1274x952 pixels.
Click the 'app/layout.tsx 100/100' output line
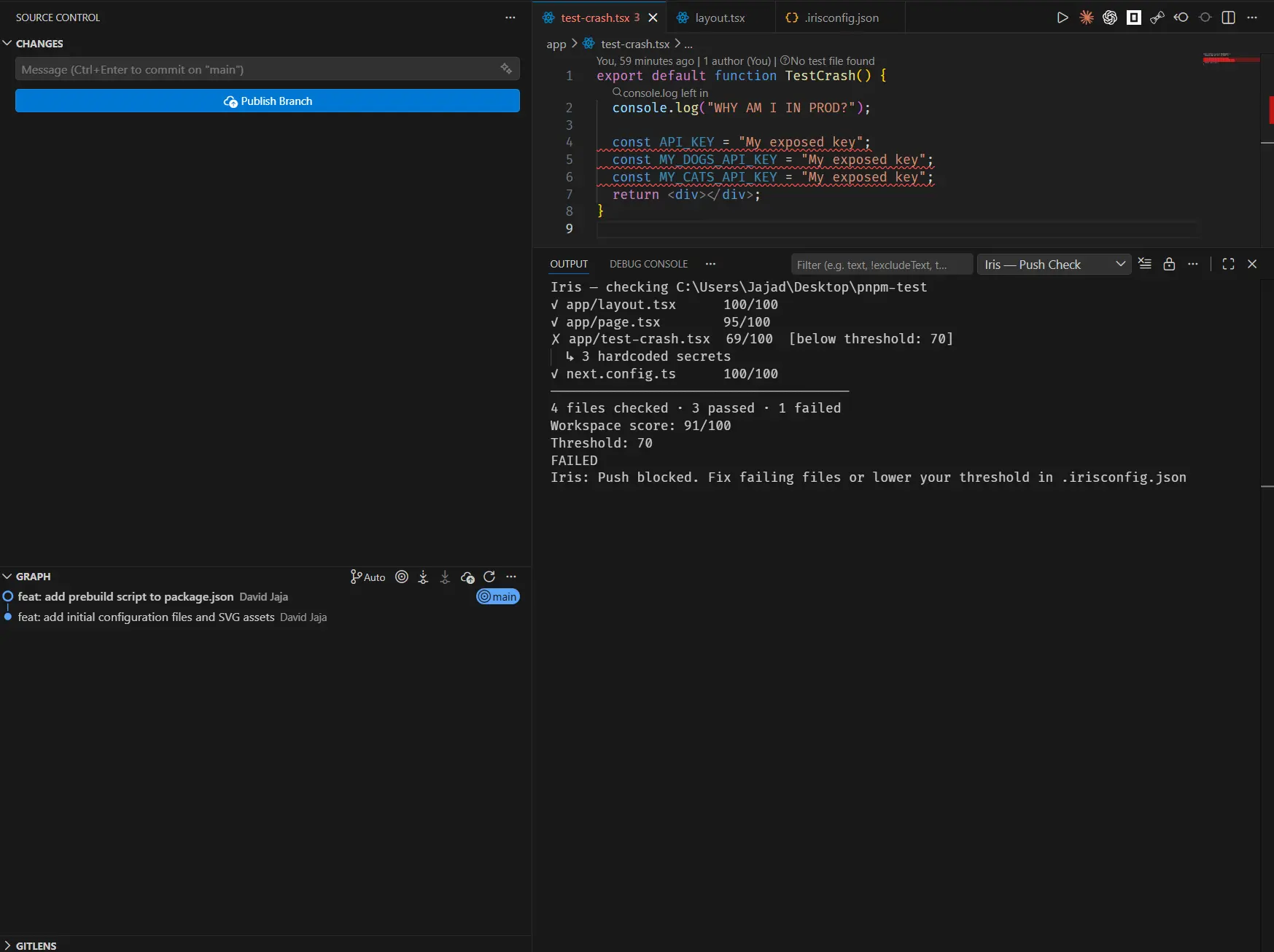(x=664, y=304)
